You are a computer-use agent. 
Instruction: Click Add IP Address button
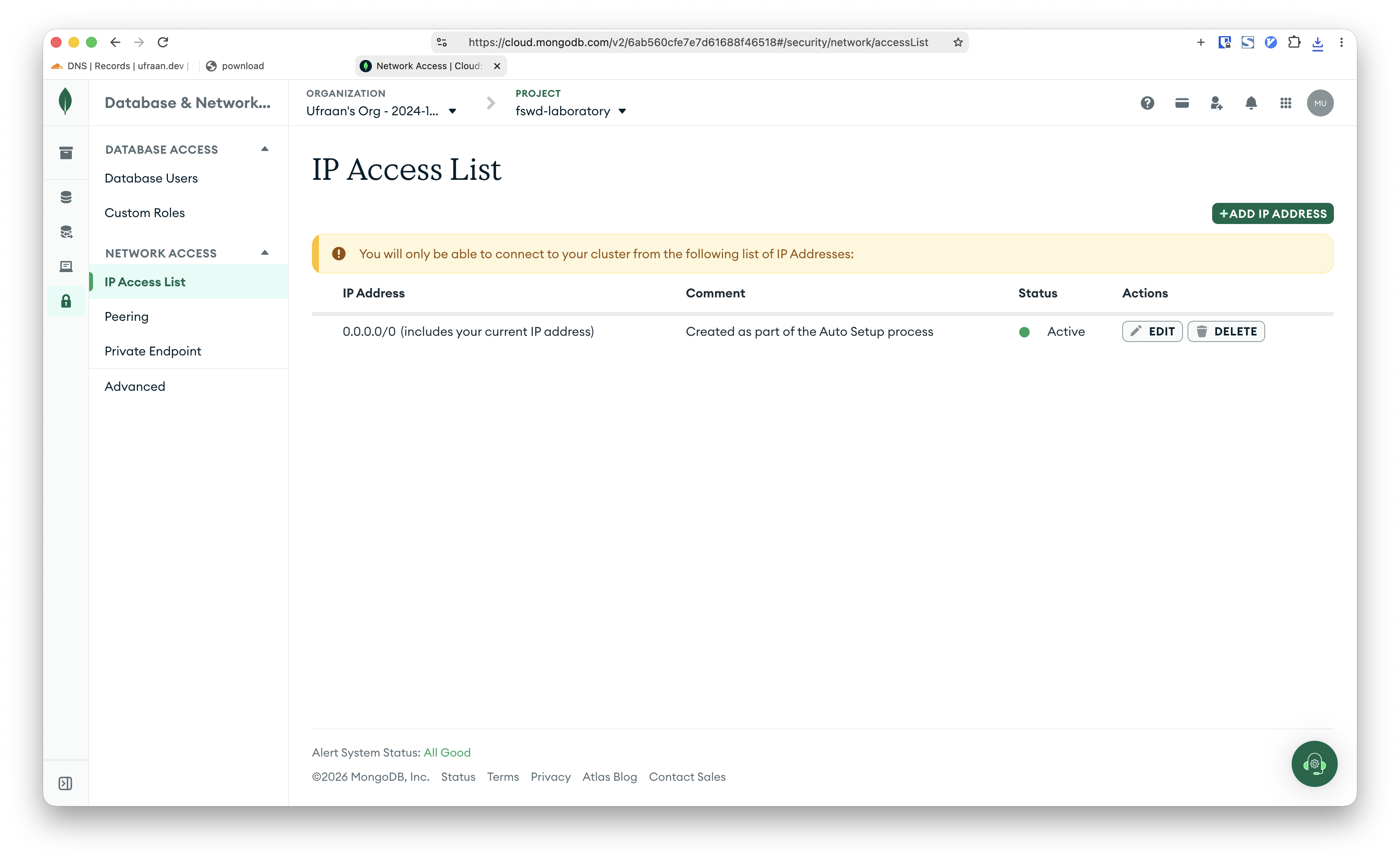pos(1272,214)
